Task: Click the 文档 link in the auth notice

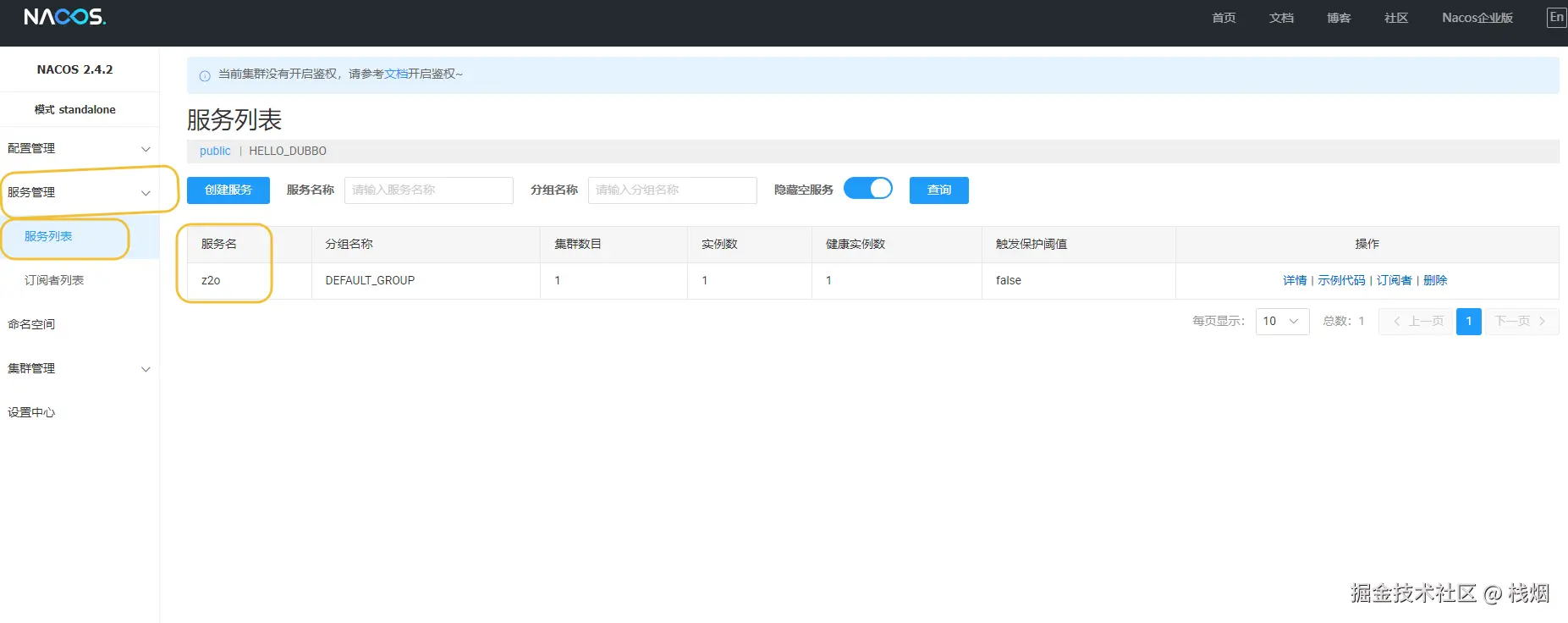Action: (x=396, y=74)
